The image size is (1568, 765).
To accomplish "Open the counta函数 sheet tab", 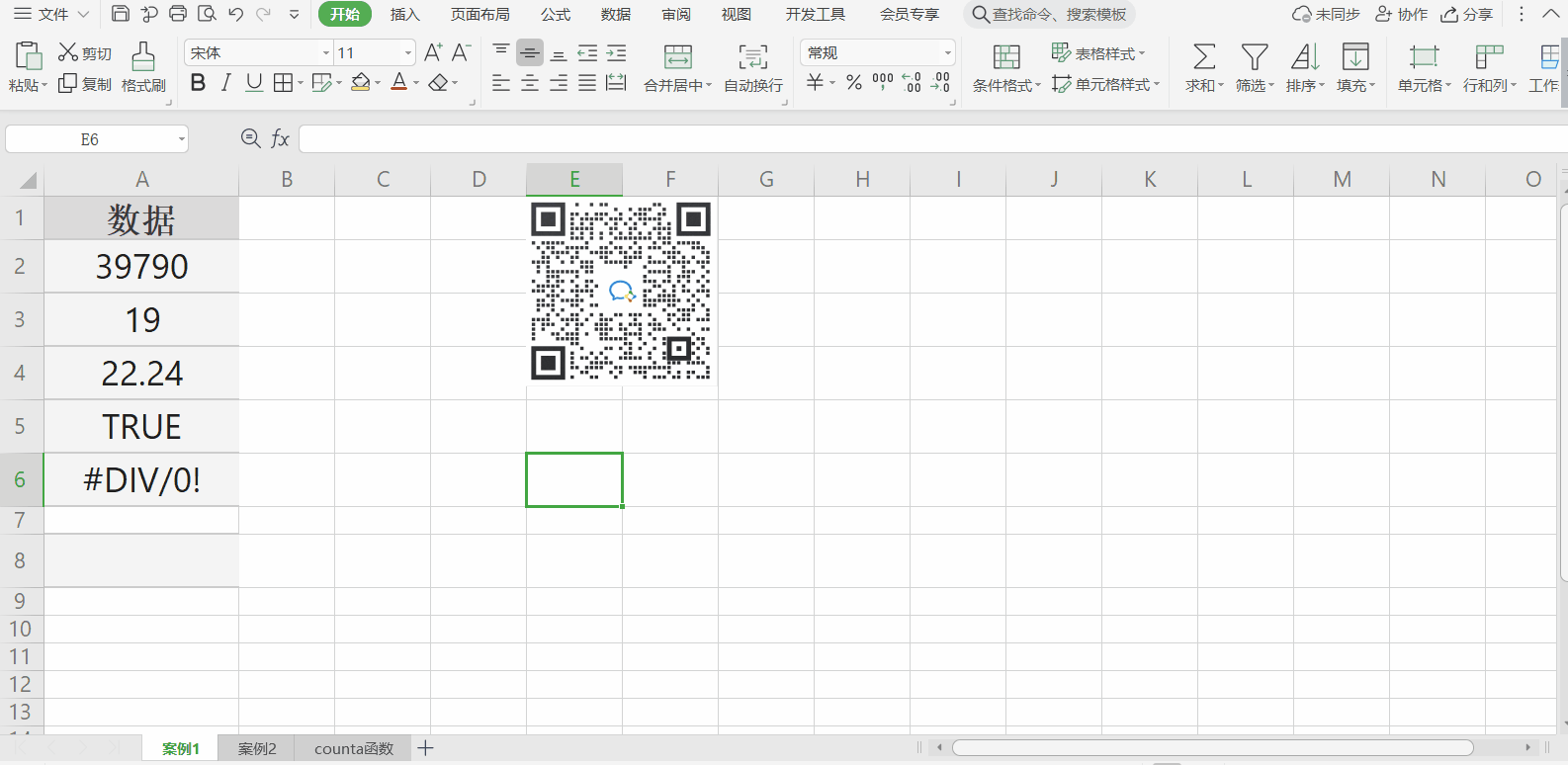I will point(354,748).
